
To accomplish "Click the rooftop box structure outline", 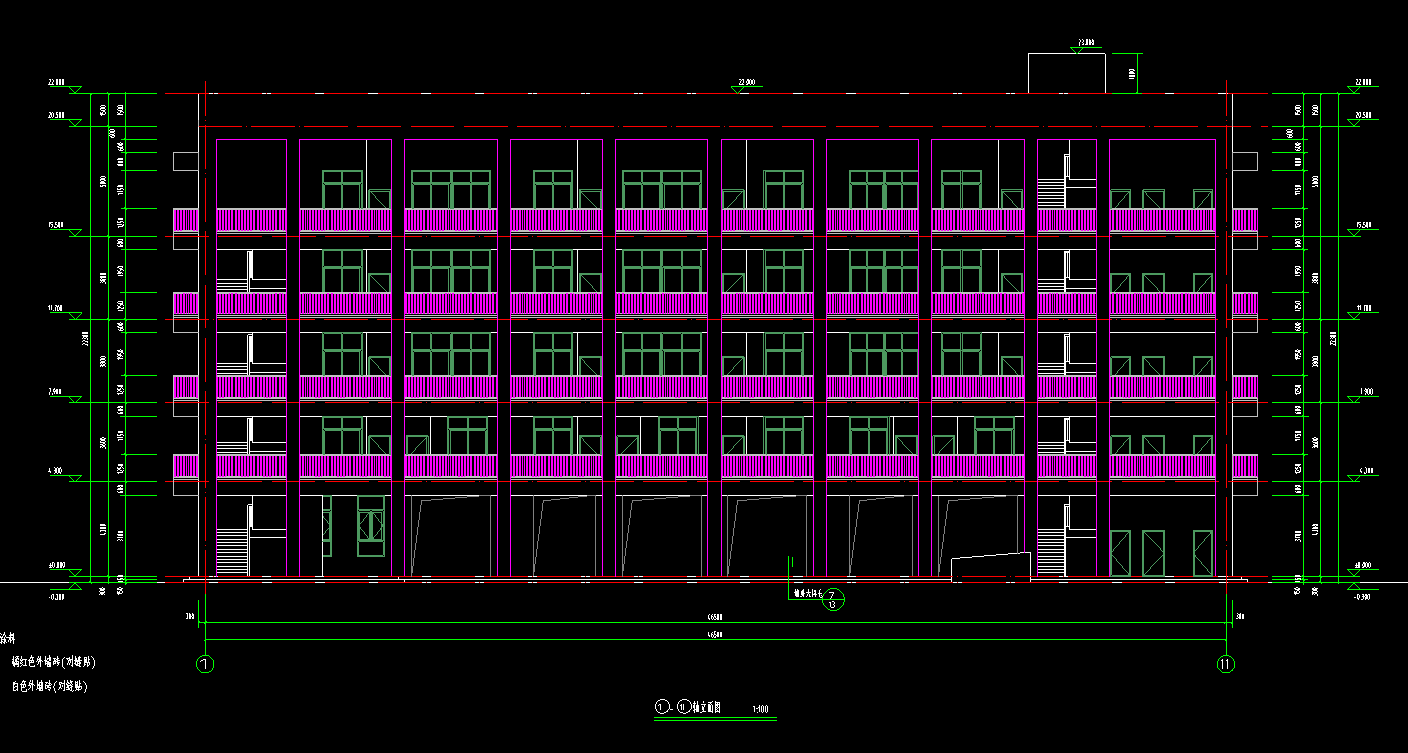I will pyautogui.click(x=1067, y=73).
